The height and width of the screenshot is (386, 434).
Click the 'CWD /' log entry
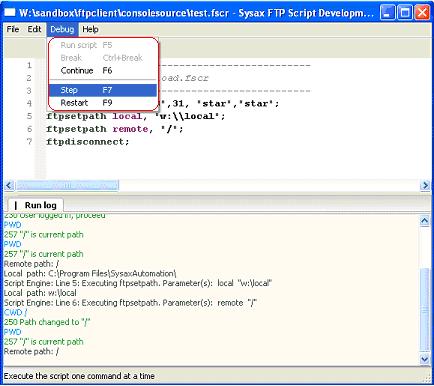(15, 312)
